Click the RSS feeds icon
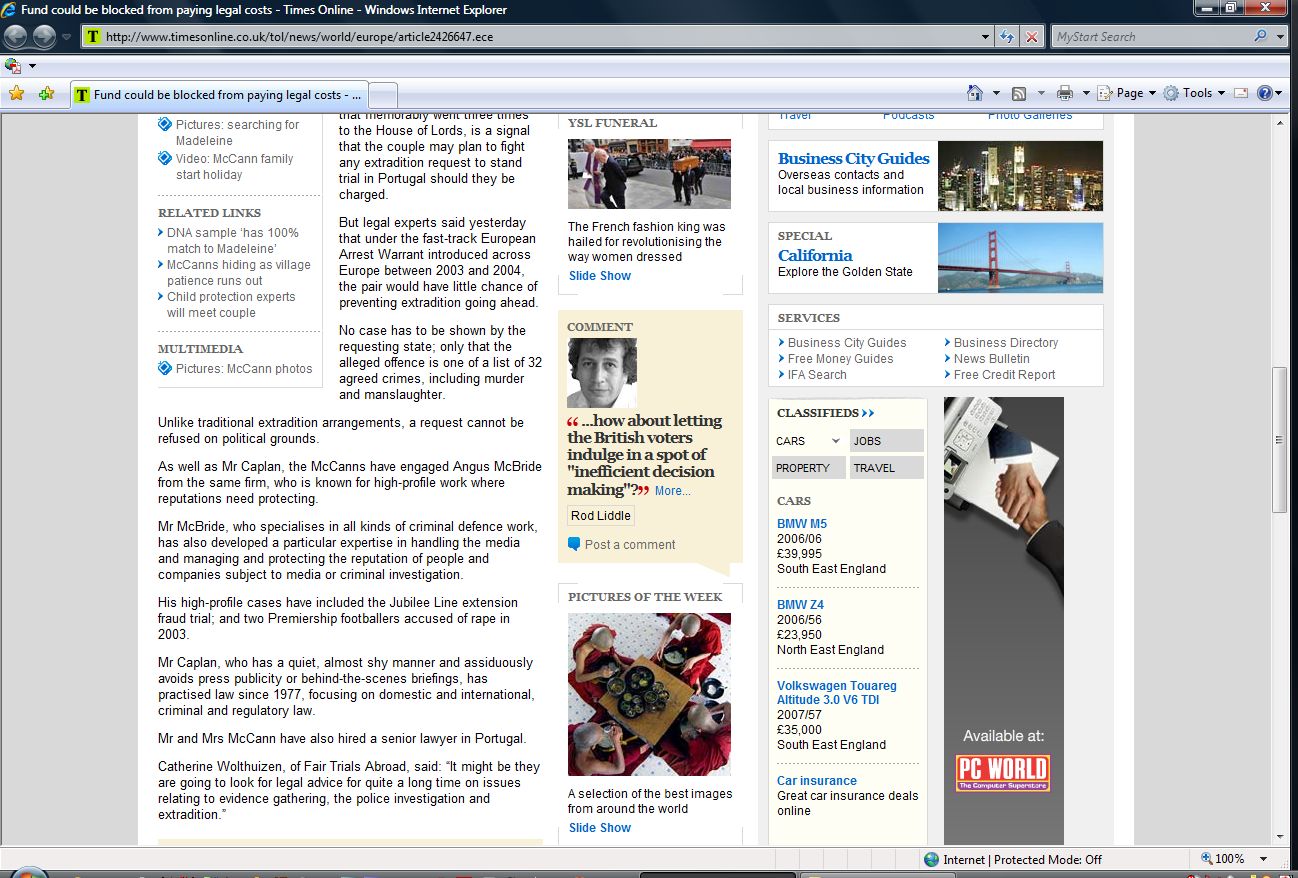The image size is (1298, 878). pyautogui.click(x=1019, y=93)
